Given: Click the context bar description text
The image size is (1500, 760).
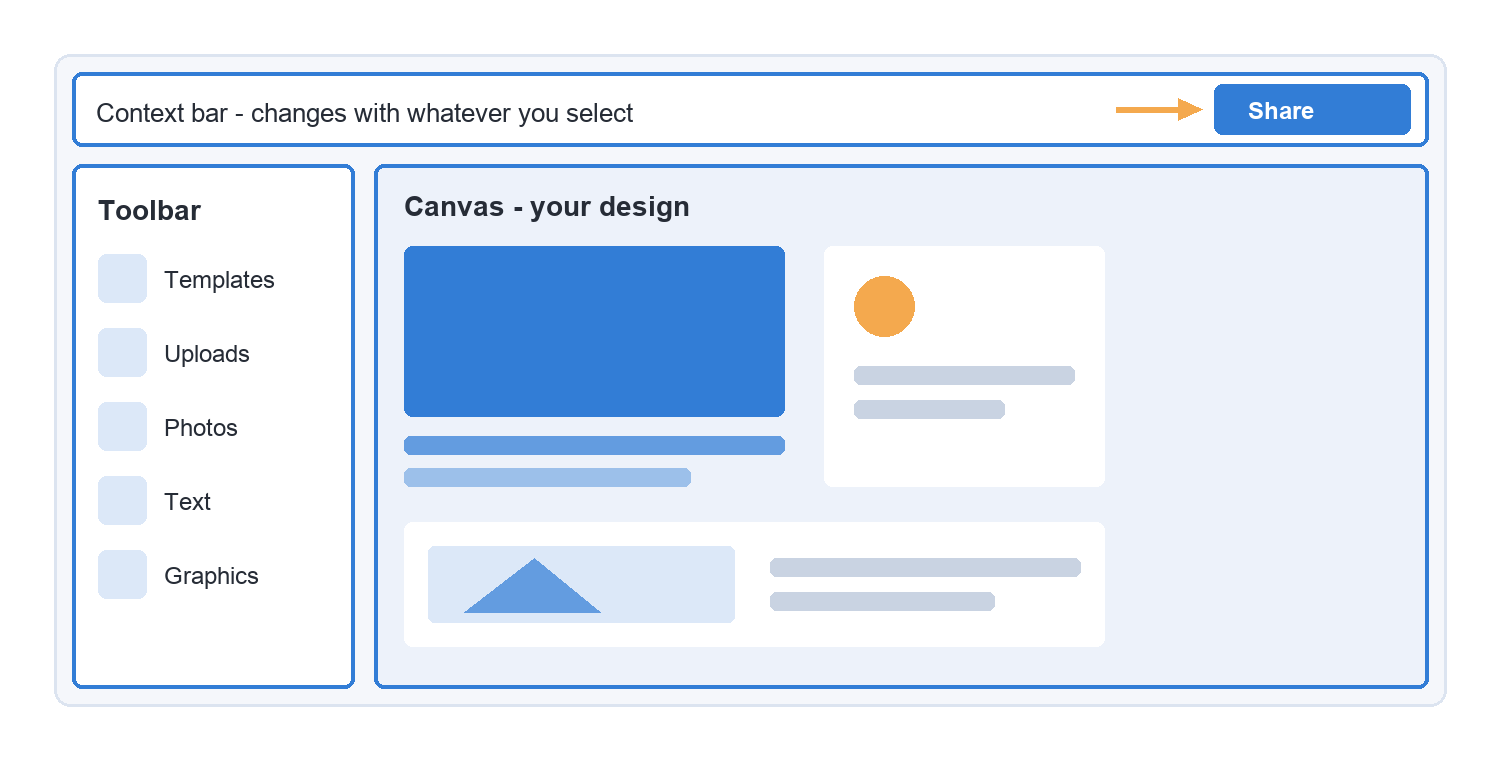Looking at the screenshot, I should [x=365, y=113].
